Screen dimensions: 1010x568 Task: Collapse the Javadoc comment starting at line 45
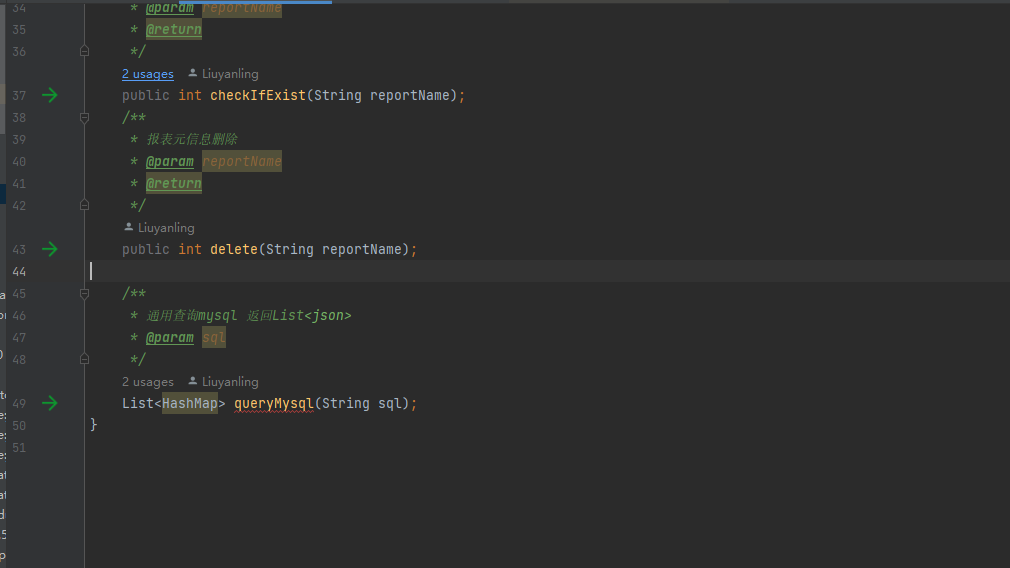[x=85, y=293]
